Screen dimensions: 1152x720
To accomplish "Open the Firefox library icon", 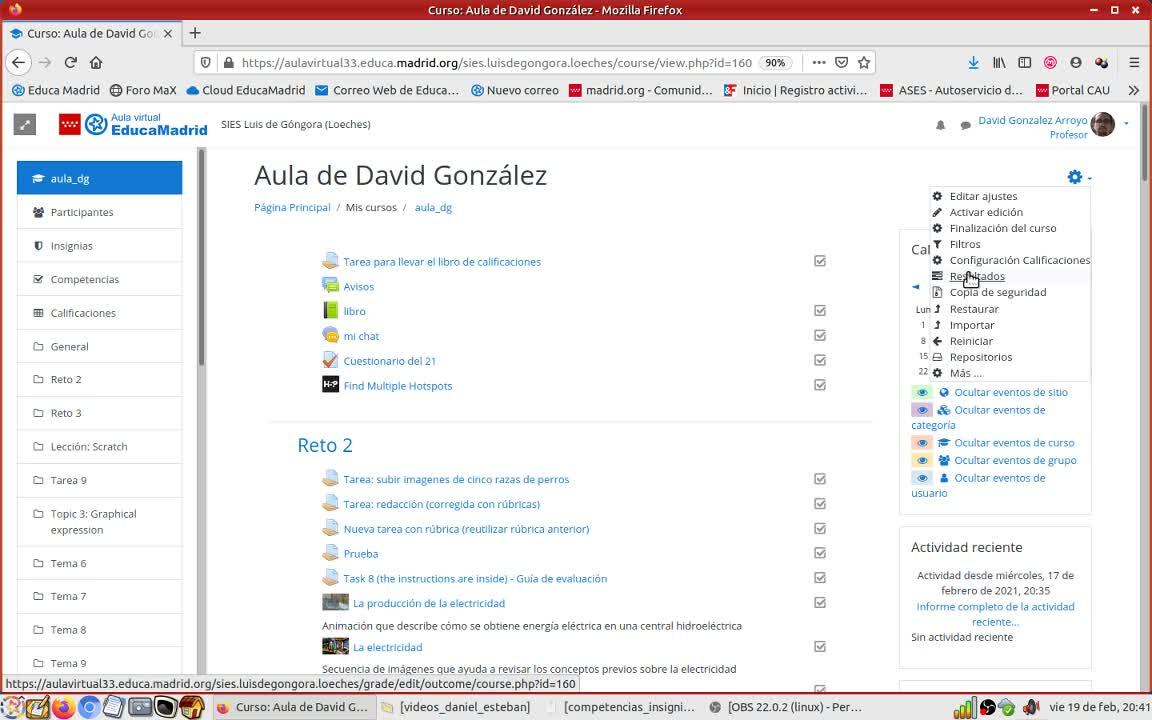I will [999, 62].
